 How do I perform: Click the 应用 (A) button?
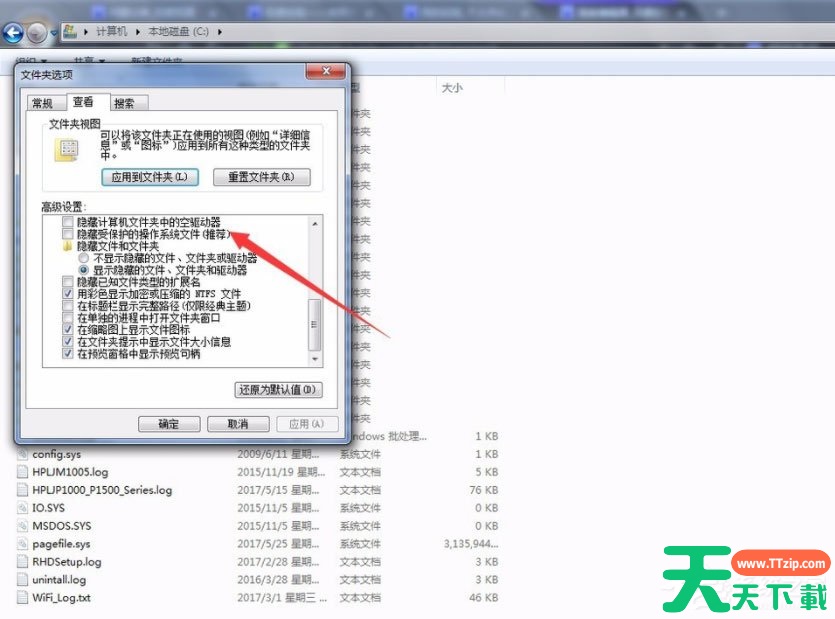pos(307,424)
